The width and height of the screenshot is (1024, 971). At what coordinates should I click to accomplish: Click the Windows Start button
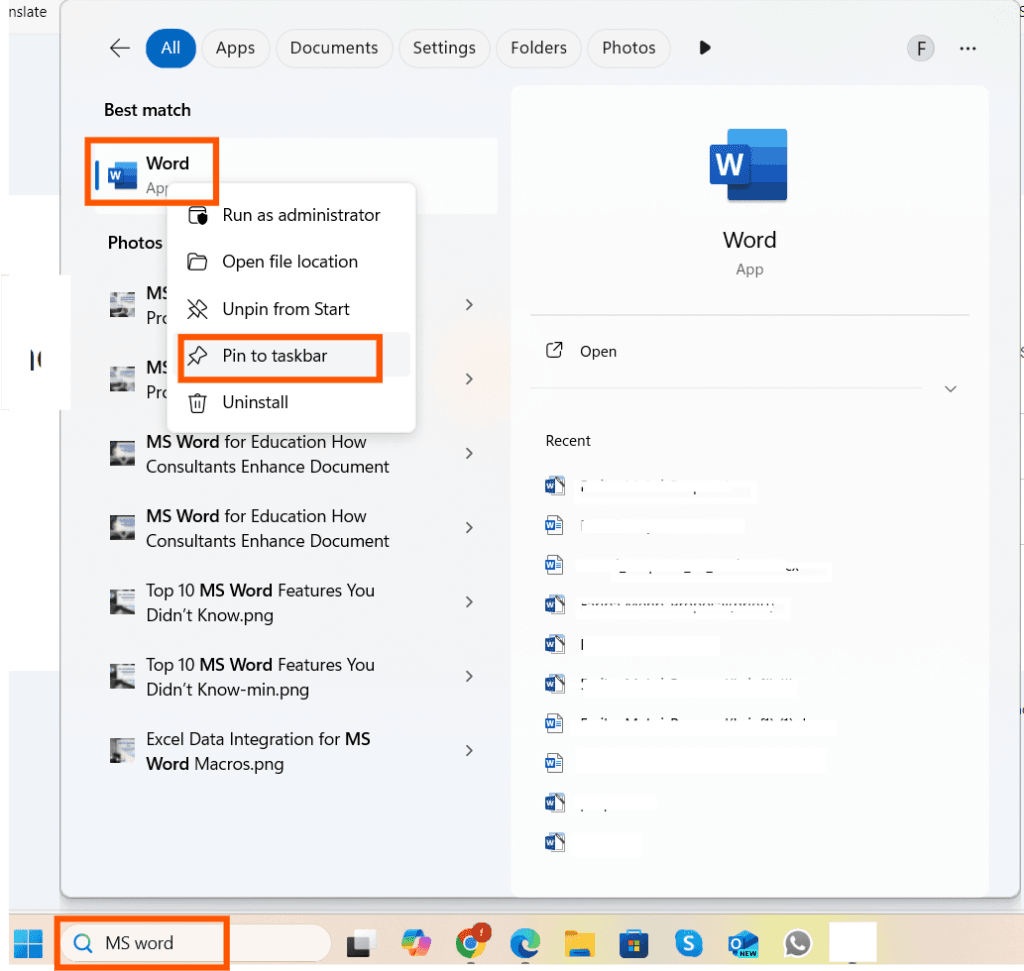click(28, 943)
